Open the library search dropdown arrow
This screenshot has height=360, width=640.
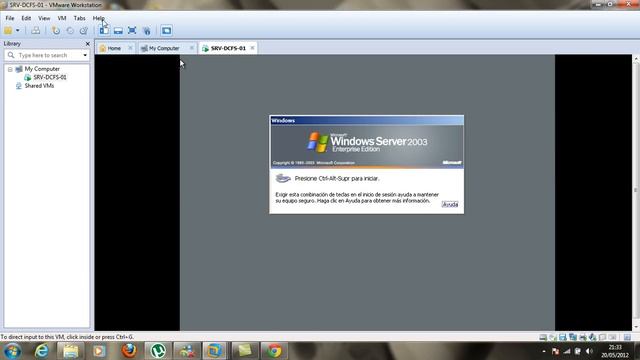pos(85,55)
